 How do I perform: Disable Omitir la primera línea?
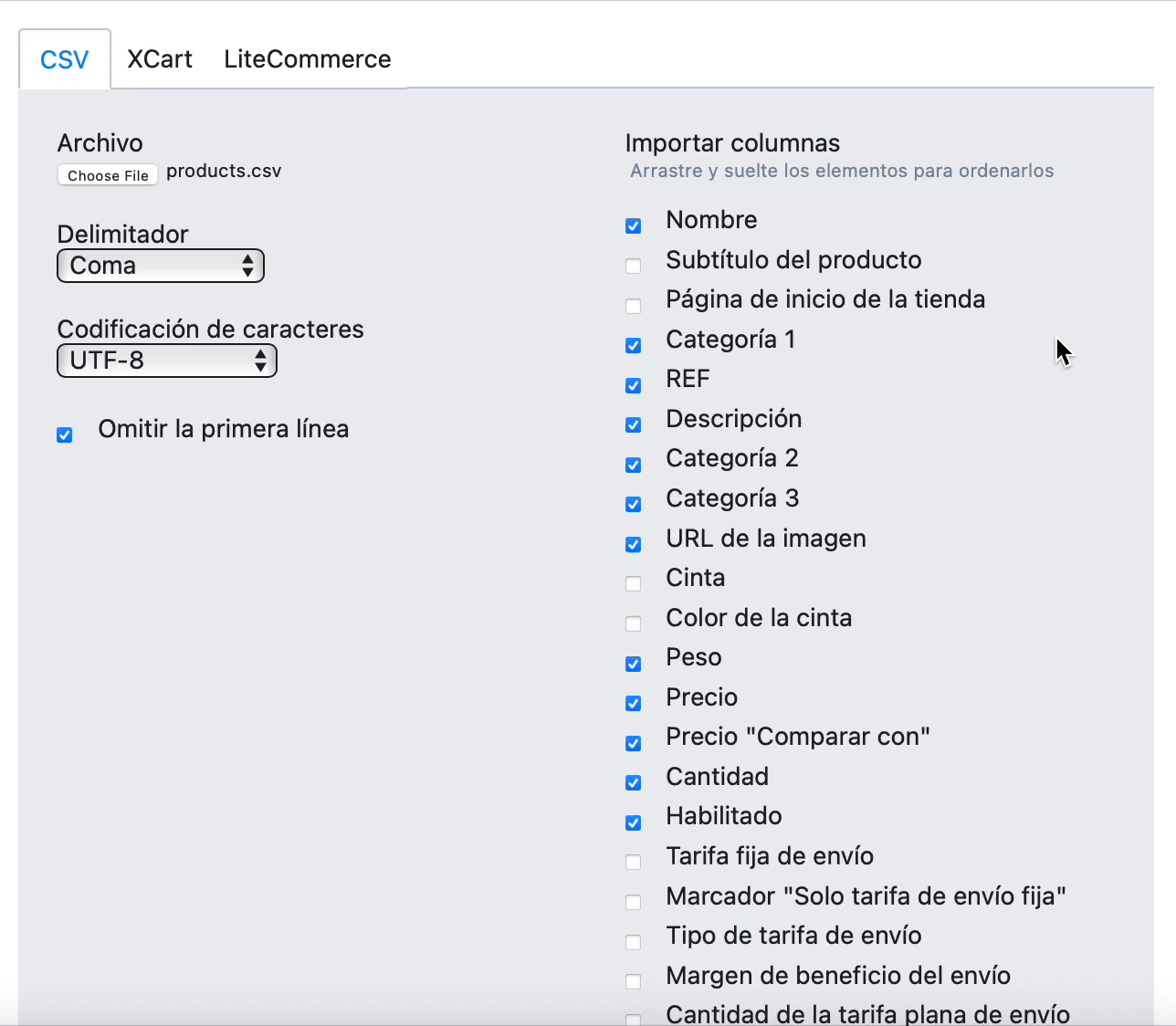click(64, 434)
